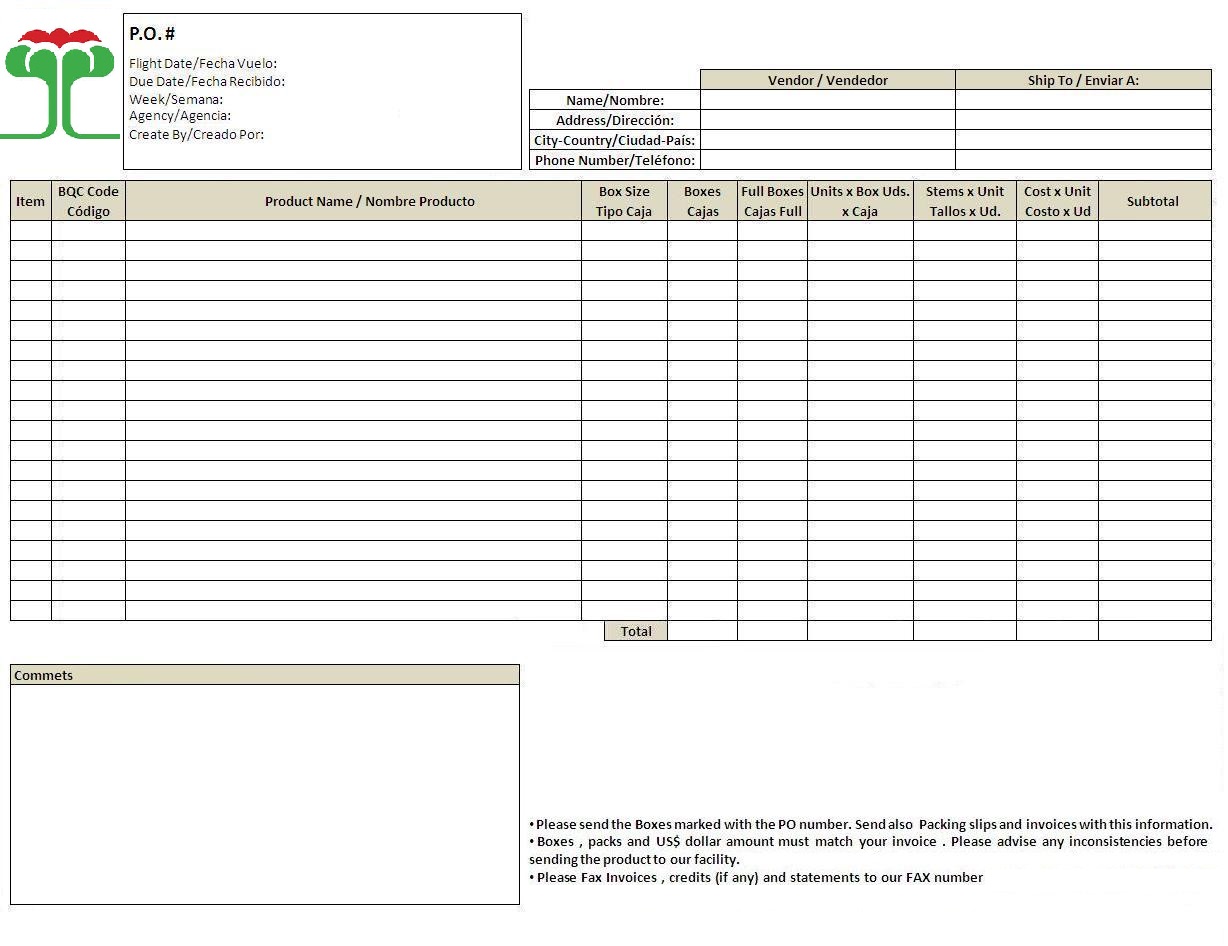Click the green and red tree logo

(x=59, y=84)
